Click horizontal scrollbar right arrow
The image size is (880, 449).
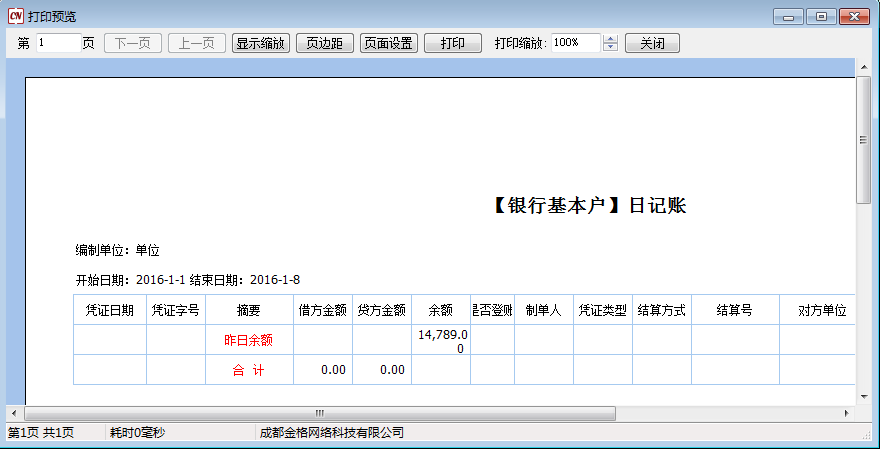click(x=847, y=413)
